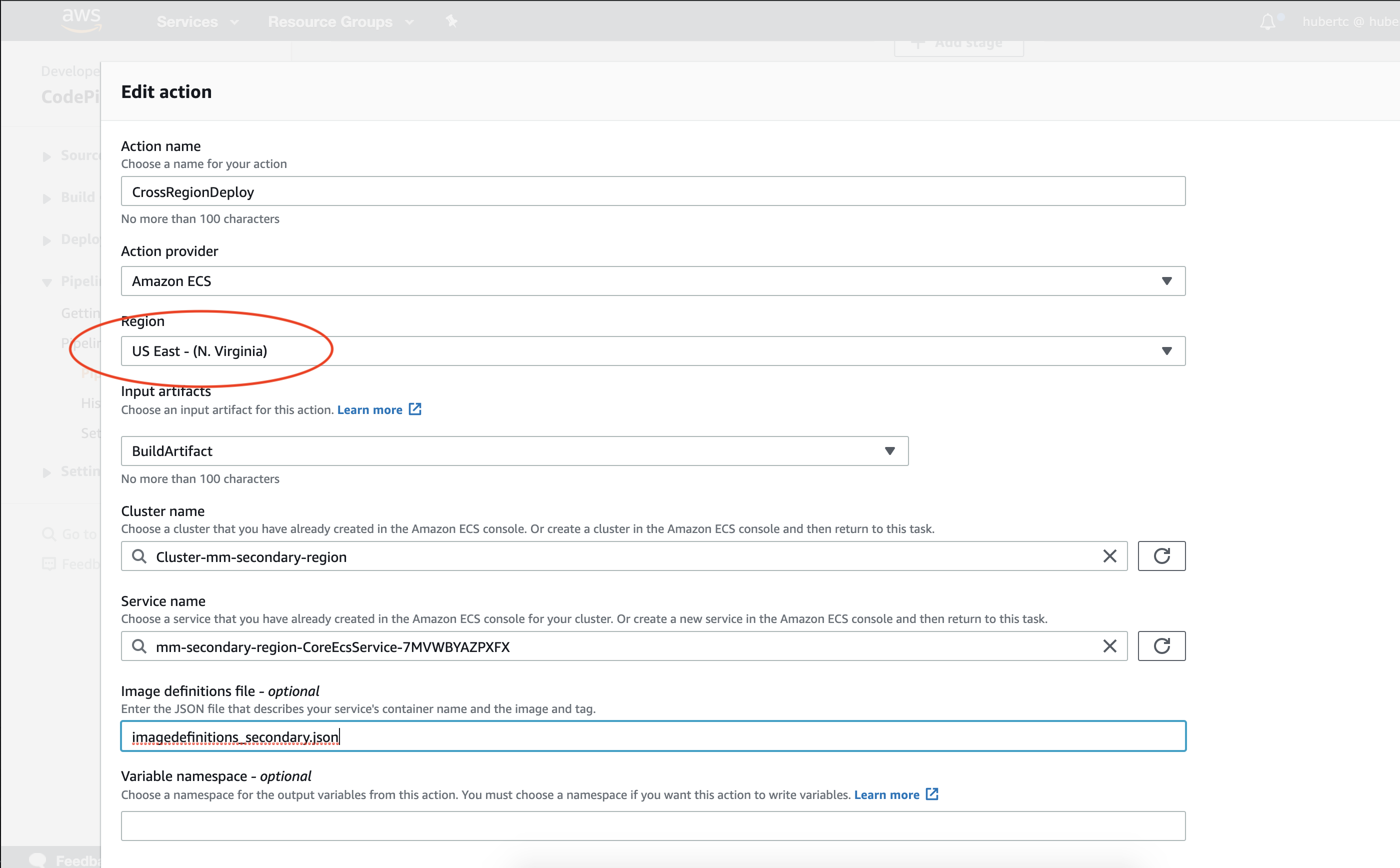
Task: Open the Region dropdown
Action: point(652,351)
